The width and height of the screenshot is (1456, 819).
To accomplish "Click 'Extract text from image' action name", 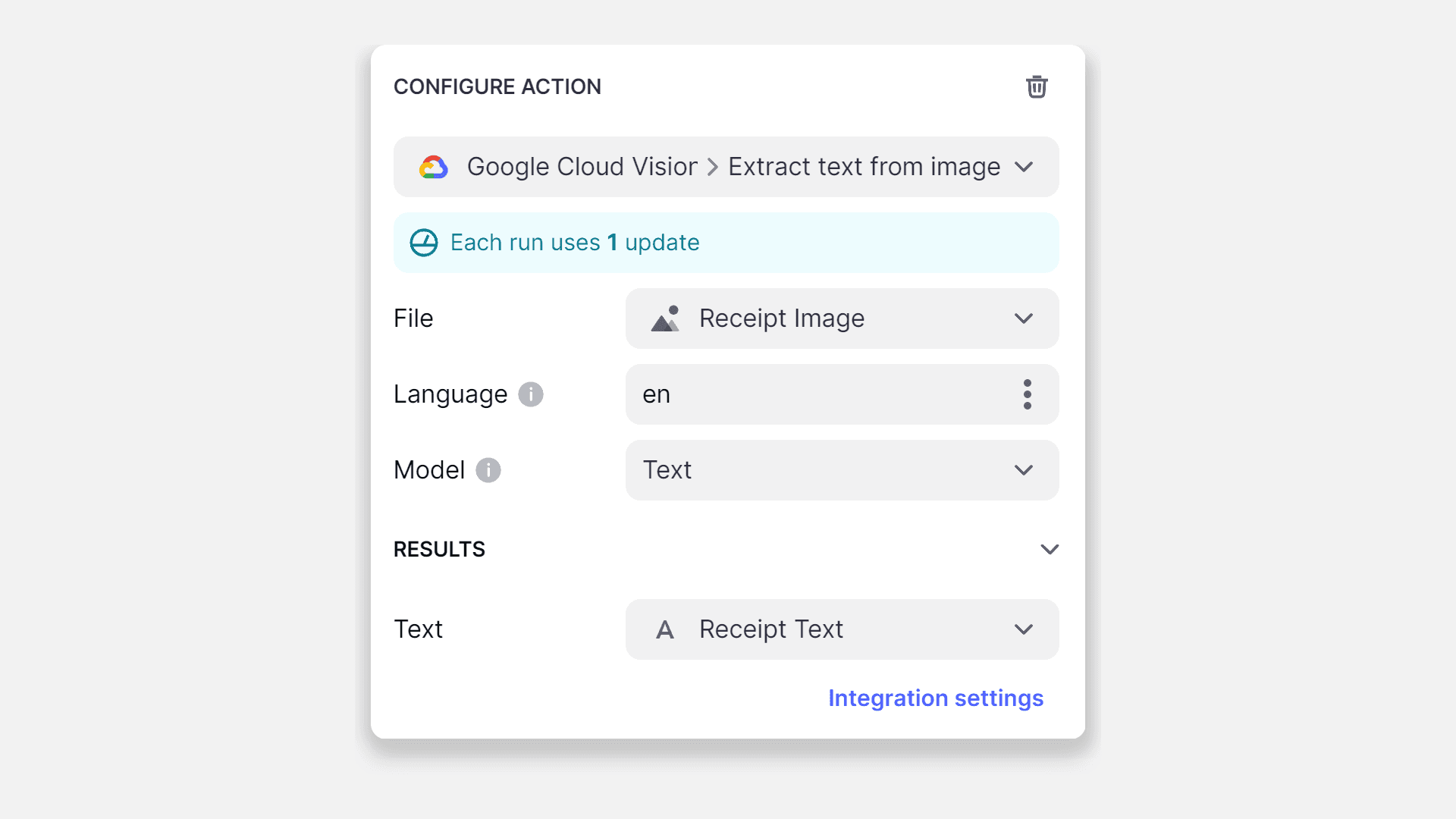I will pyautogui.click(x=864, y=167).
